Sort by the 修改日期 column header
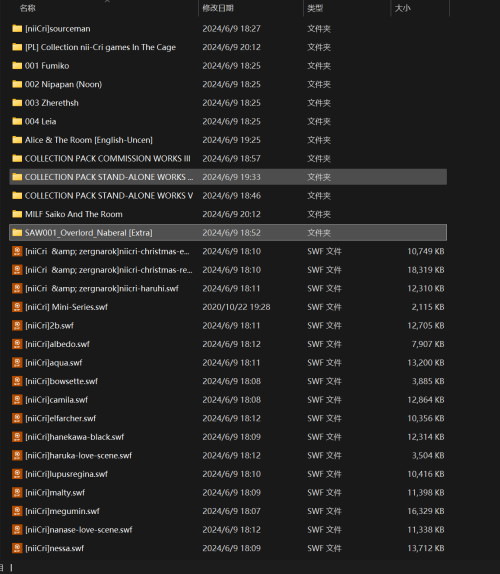 pos(218,8)
